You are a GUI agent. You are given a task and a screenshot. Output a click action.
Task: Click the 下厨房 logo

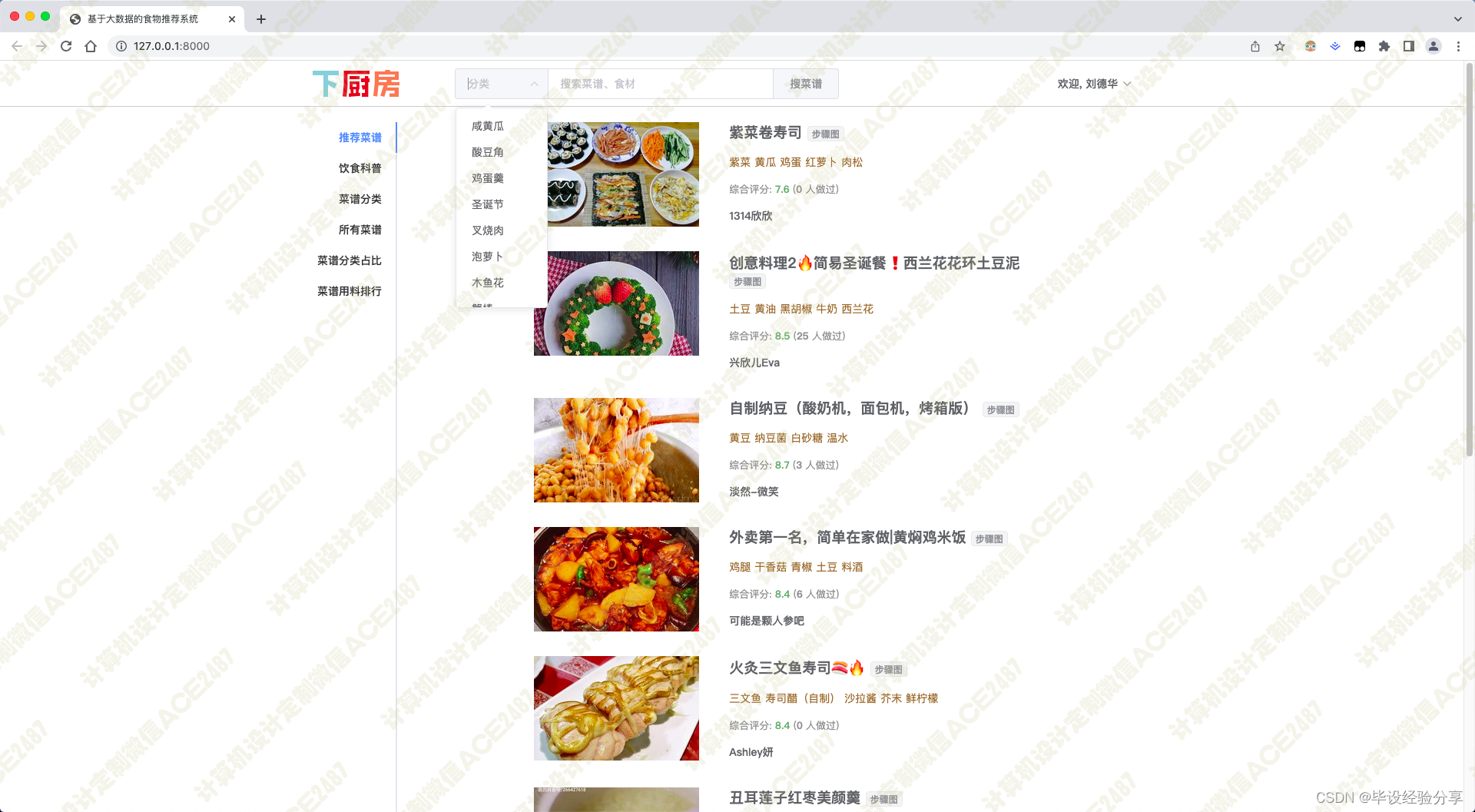pyautogui.click(x=356, y=84)
